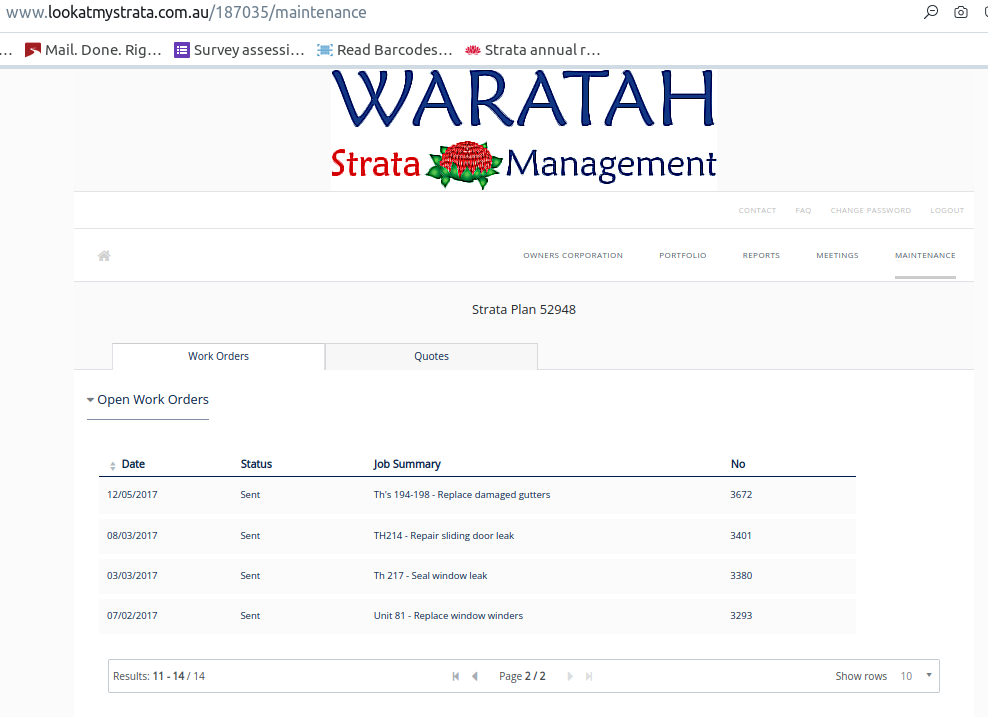The image size is (988, 717).
Task: Click the browser address bar URL
Action: click(187, 12)
